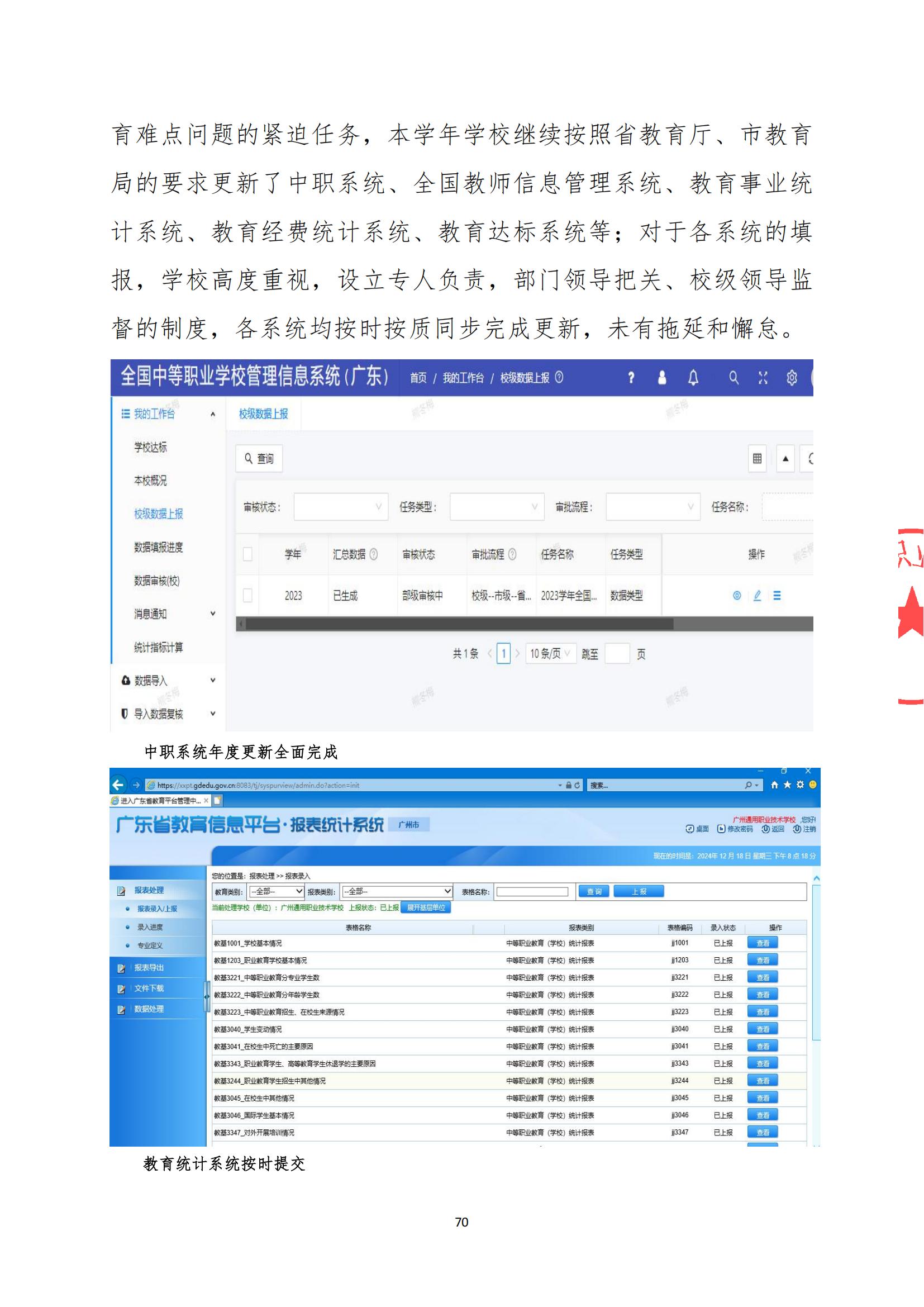
Task: Open the 审核状态 dropdown
Action: tap(341, 507)
